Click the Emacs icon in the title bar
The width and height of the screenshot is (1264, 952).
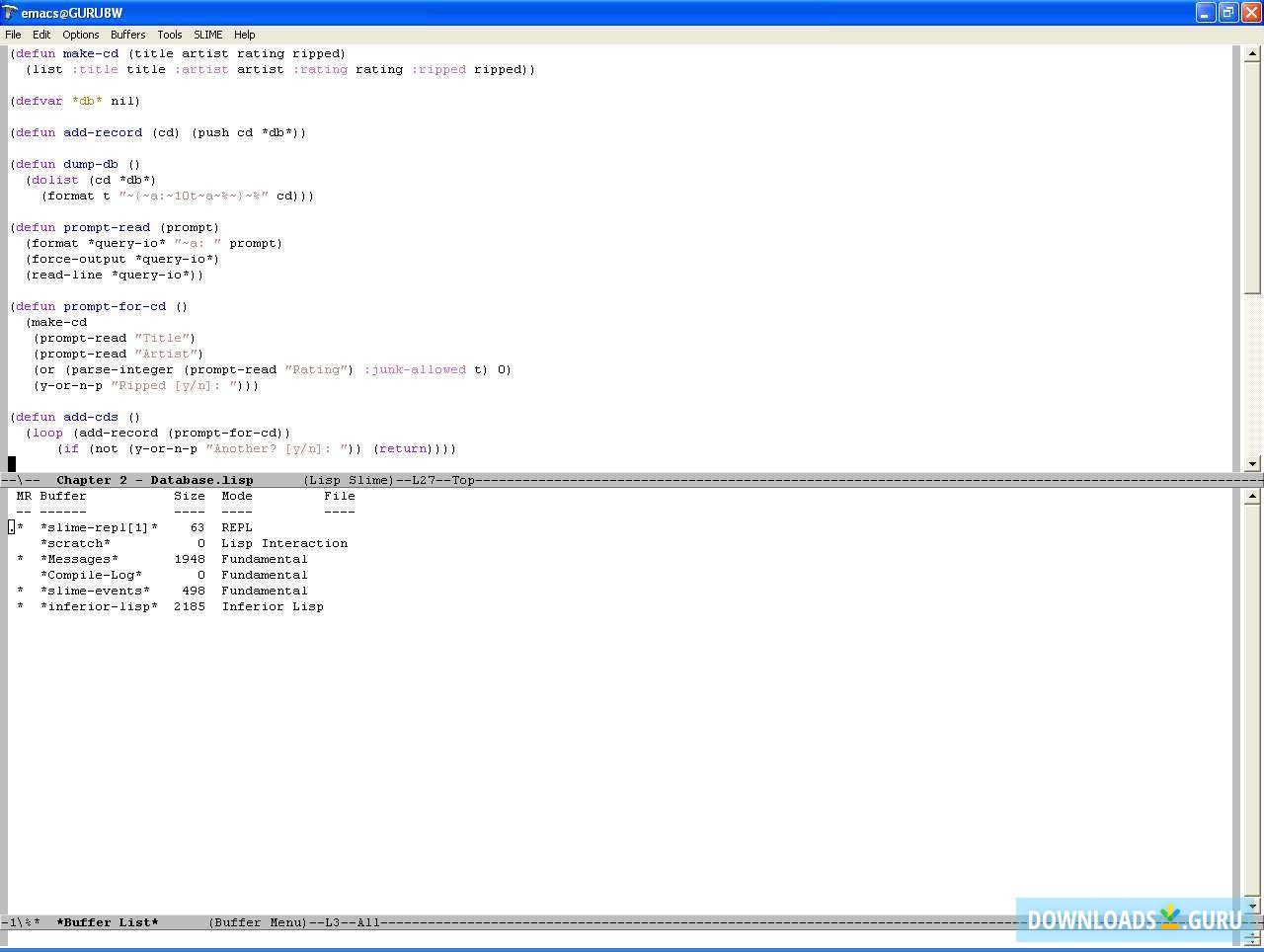click(x=9, y=12)
